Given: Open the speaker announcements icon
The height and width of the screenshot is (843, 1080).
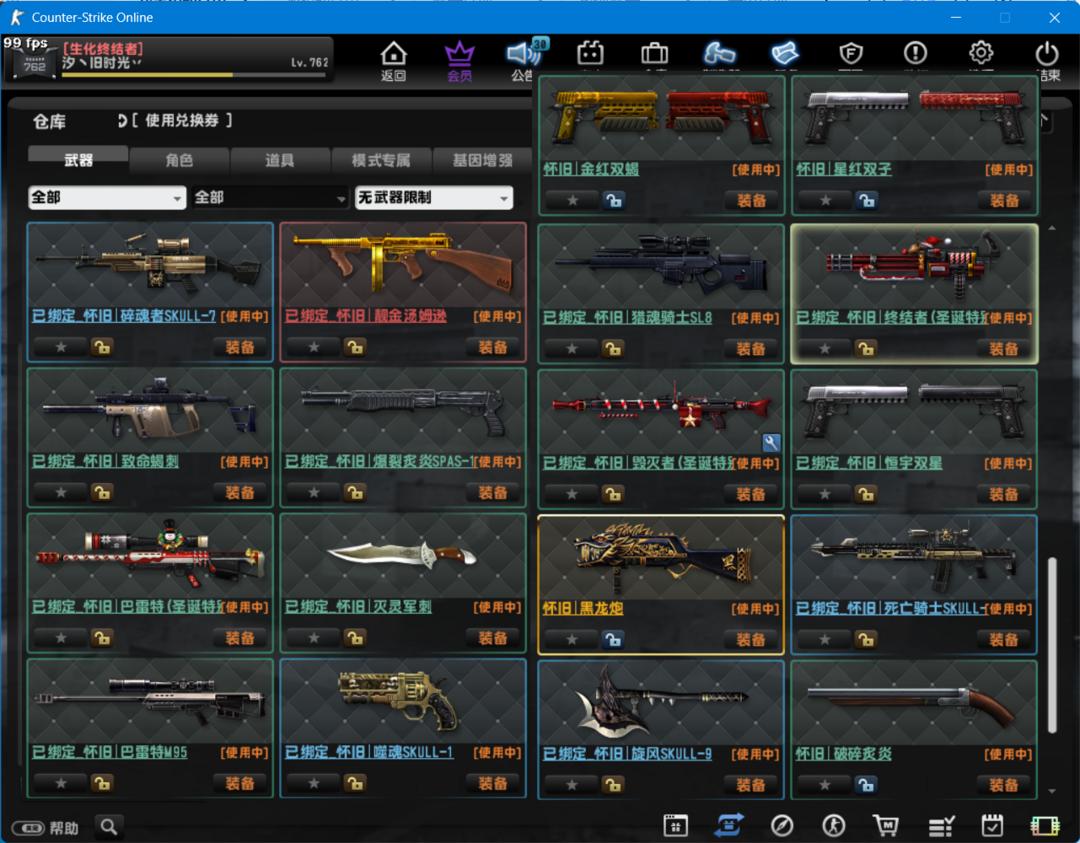Looking at the screenshot, I should pyautogui.click(x=523, y=53).
